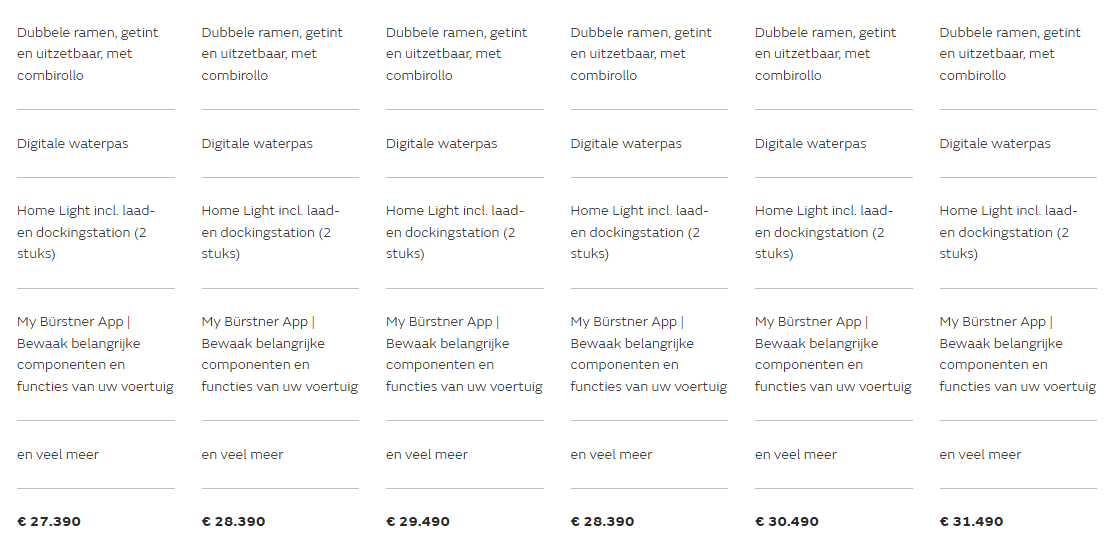Click 'Dubbele ramen, getint' text in first column

click(x=87, y=33)
